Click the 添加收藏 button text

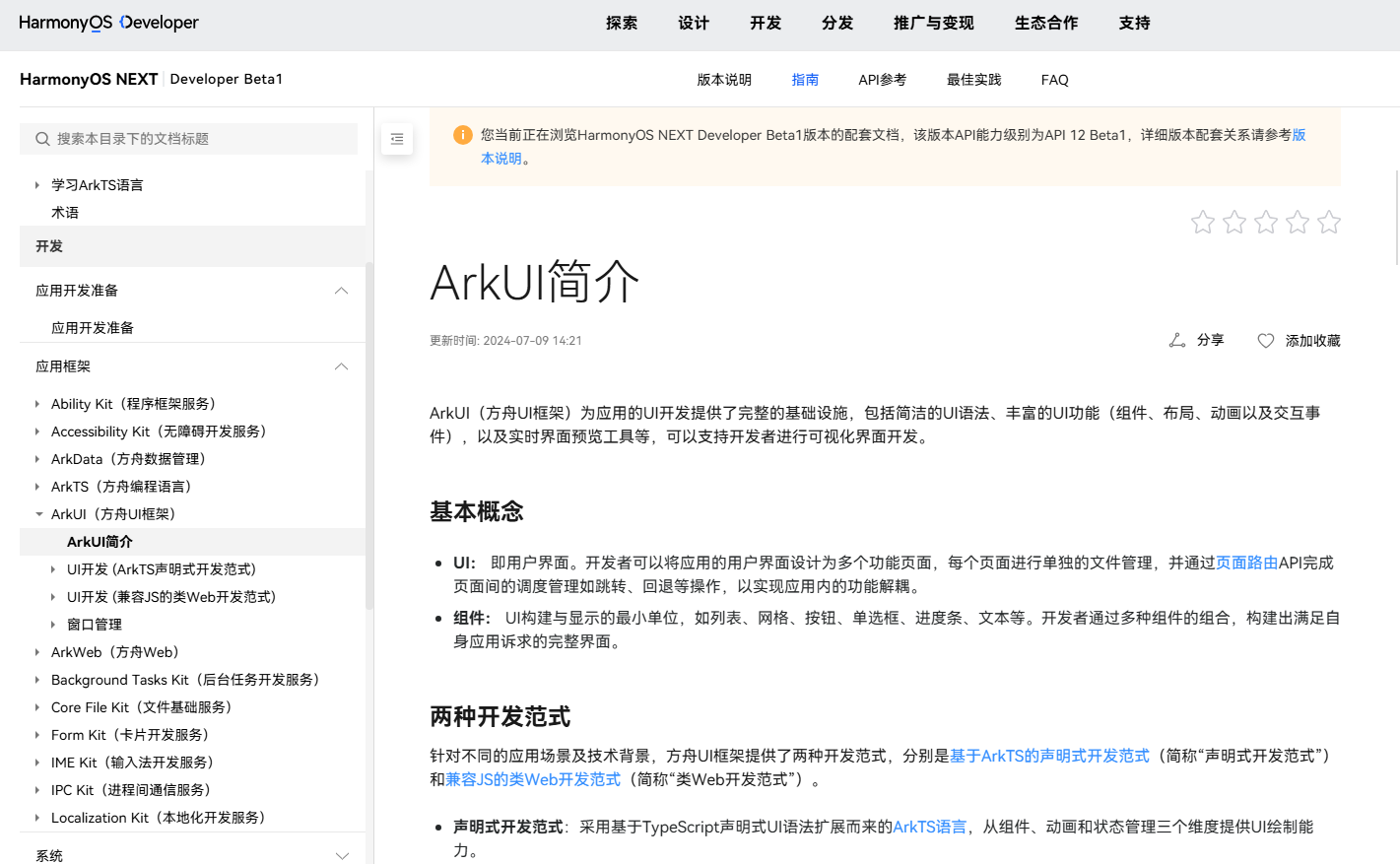click(x=1312, y=341)
